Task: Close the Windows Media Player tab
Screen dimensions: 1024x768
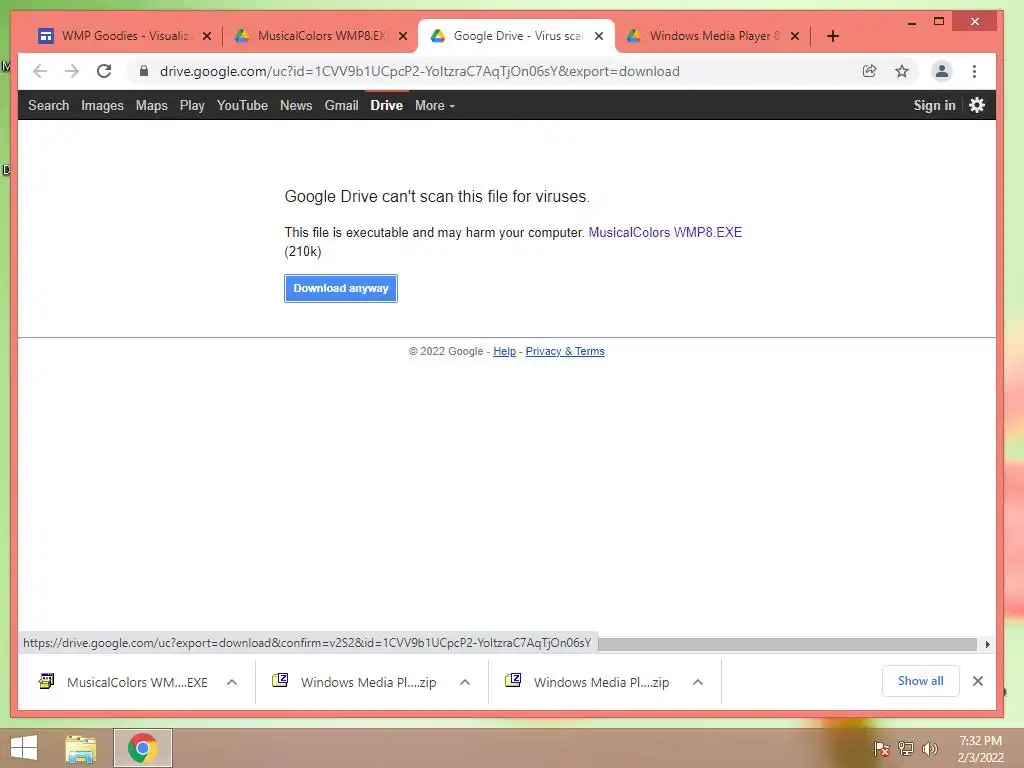Action: tap(795, 36)
